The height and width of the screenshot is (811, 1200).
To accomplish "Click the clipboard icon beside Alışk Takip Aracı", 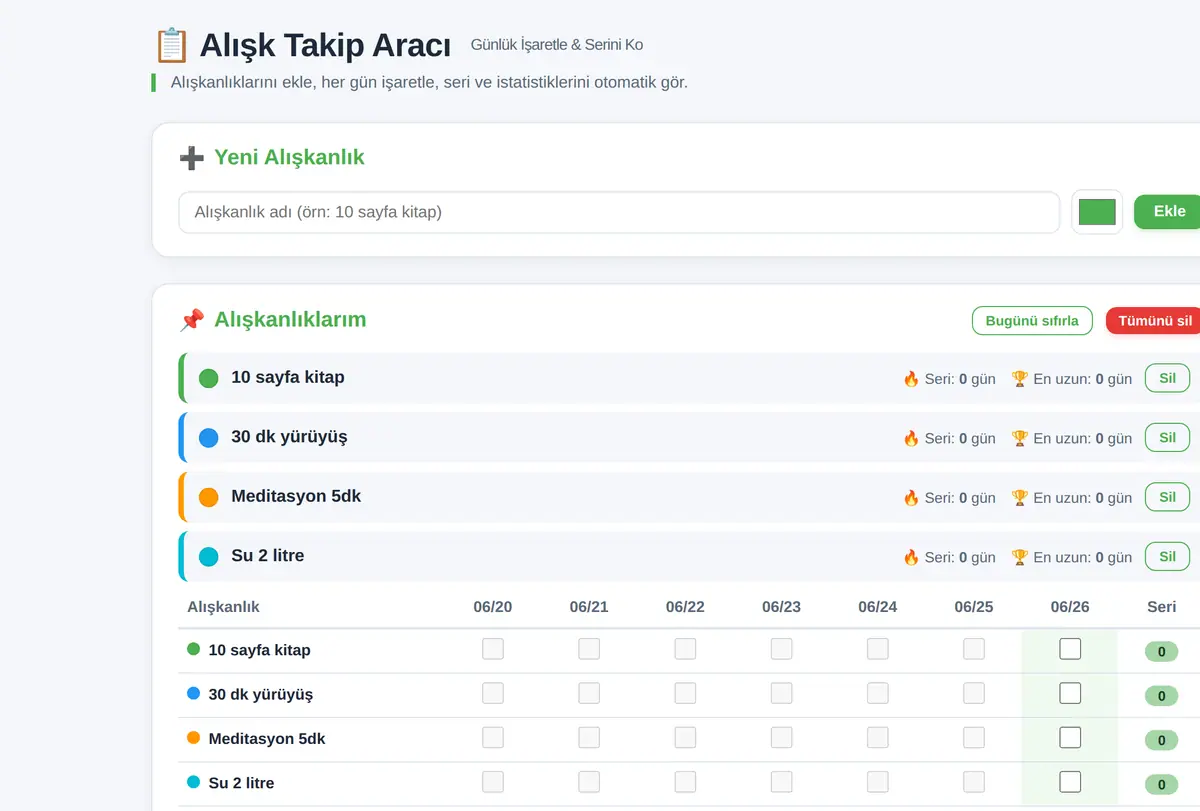I will point(171,45).
